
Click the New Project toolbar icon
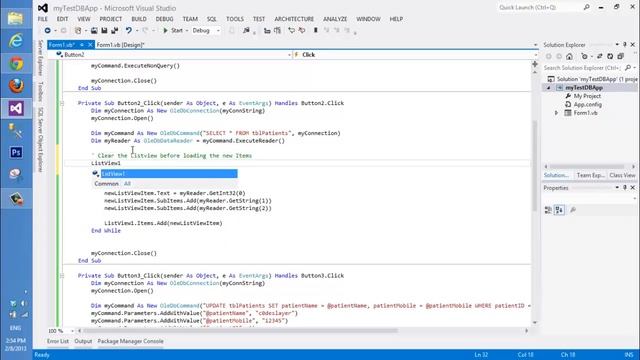pos(78,31)
